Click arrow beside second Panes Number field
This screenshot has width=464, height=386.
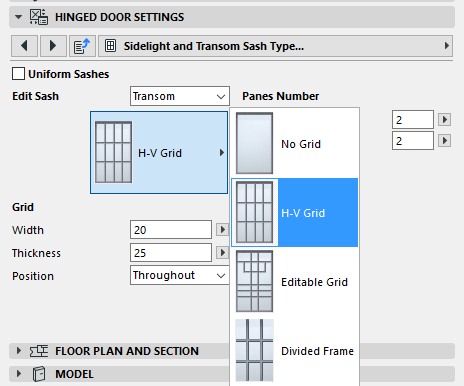tap(444, 141)
